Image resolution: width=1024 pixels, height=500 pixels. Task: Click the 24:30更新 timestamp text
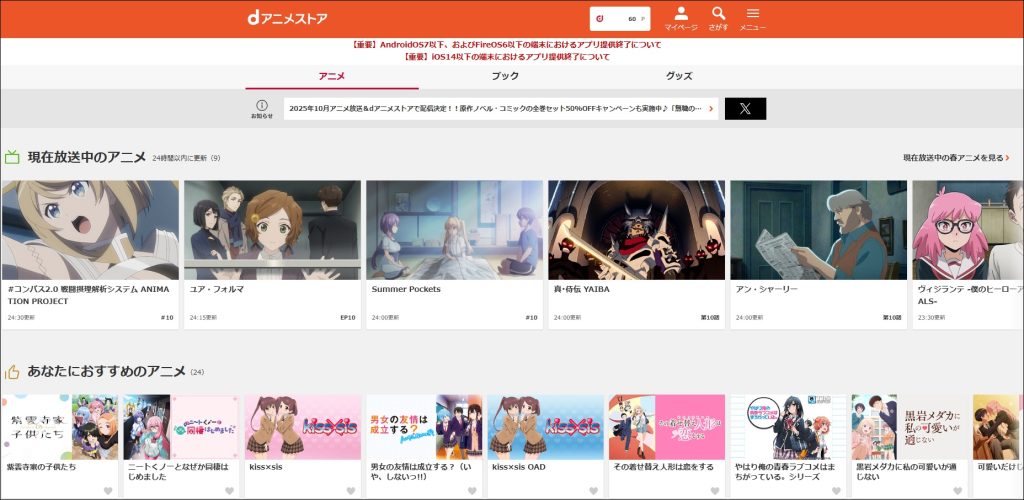[x=22, y=318]
